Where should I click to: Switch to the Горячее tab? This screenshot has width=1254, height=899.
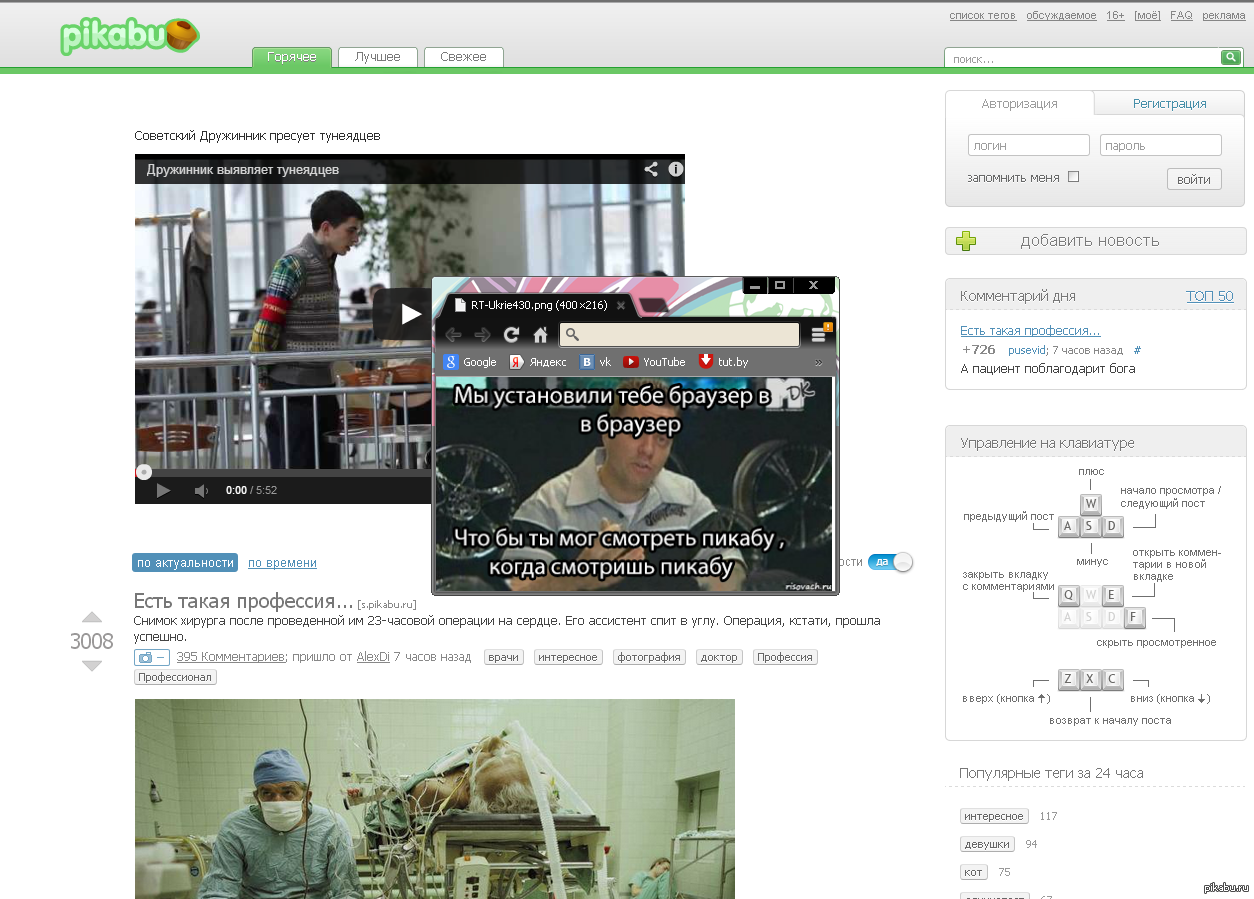coord(292,57)
